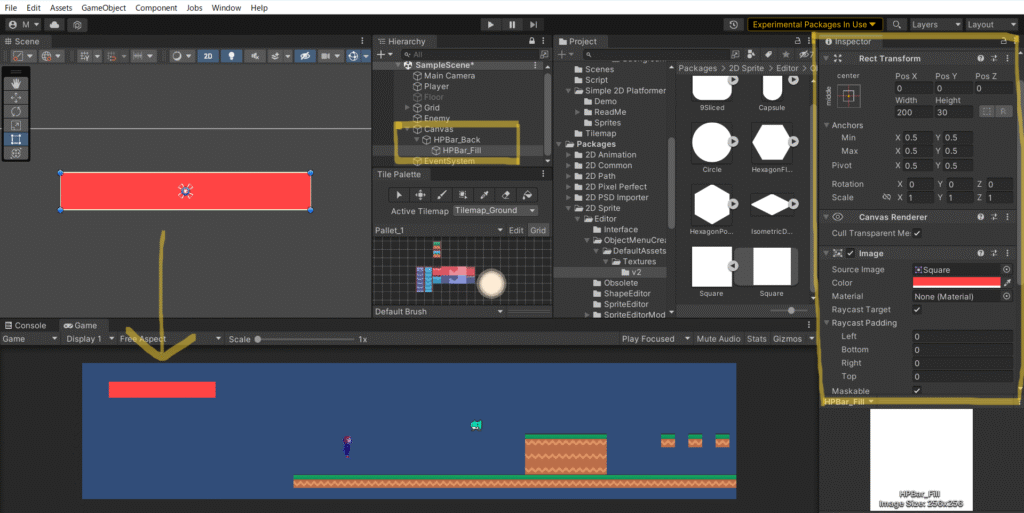Click the Edit button in Tile Palette
Image resolution: width=1024 pixels, height=513 pixels.
[x=516, y=230]
